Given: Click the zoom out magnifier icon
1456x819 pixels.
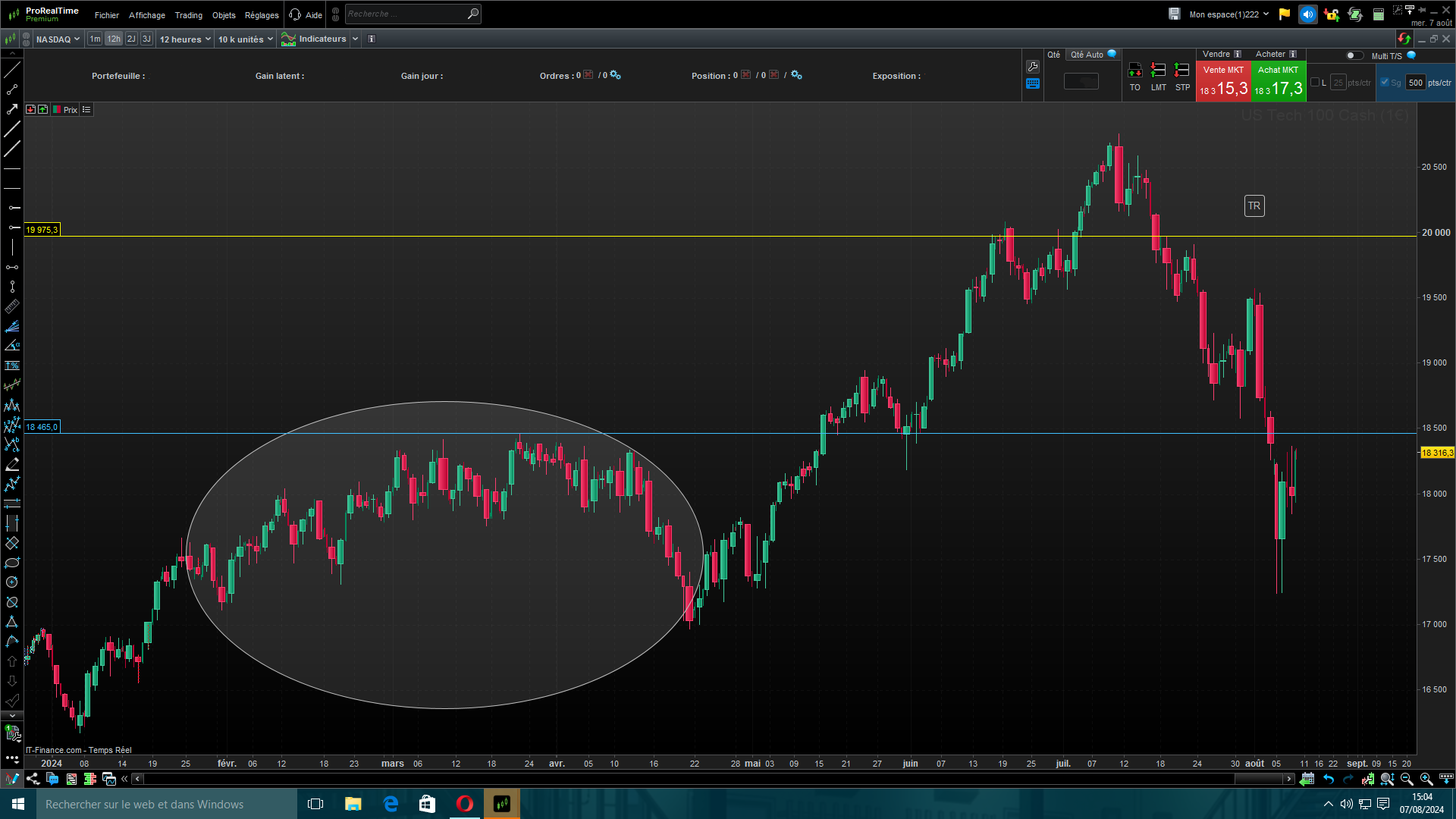Looking at the screenshot, I should coord(1407,779).
